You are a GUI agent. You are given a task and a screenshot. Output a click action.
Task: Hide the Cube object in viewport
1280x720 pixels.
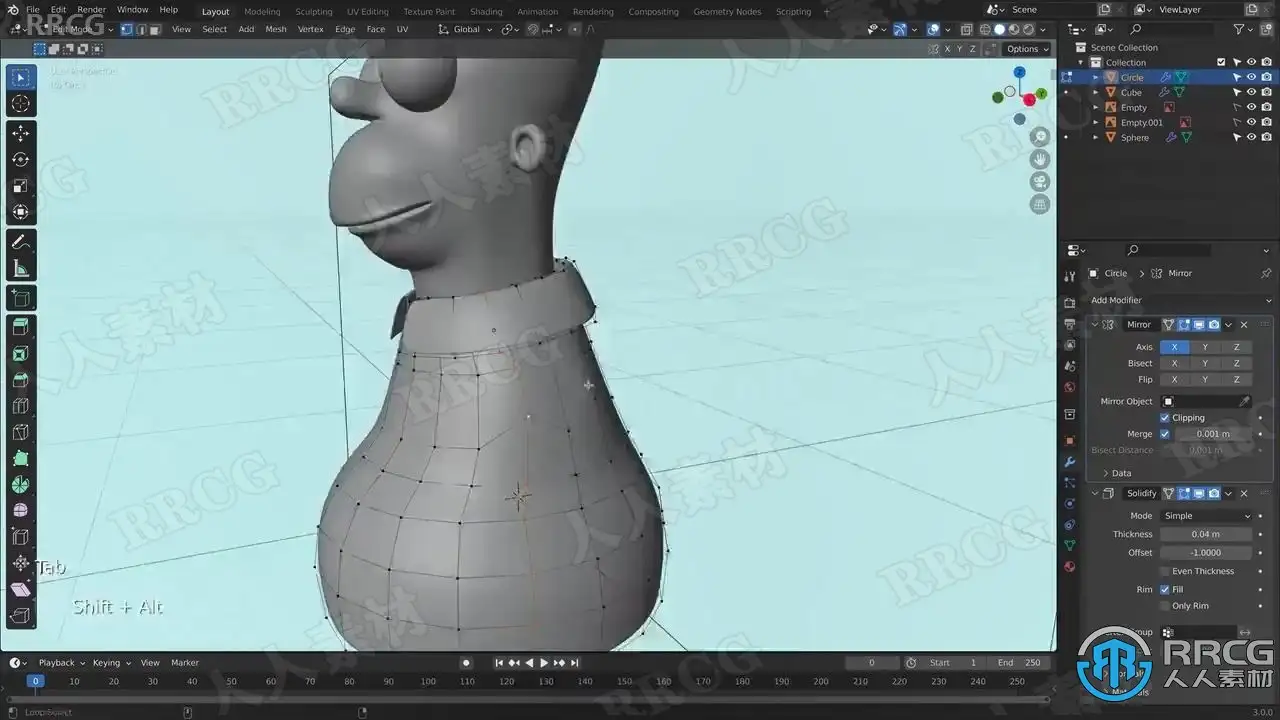1251,92
